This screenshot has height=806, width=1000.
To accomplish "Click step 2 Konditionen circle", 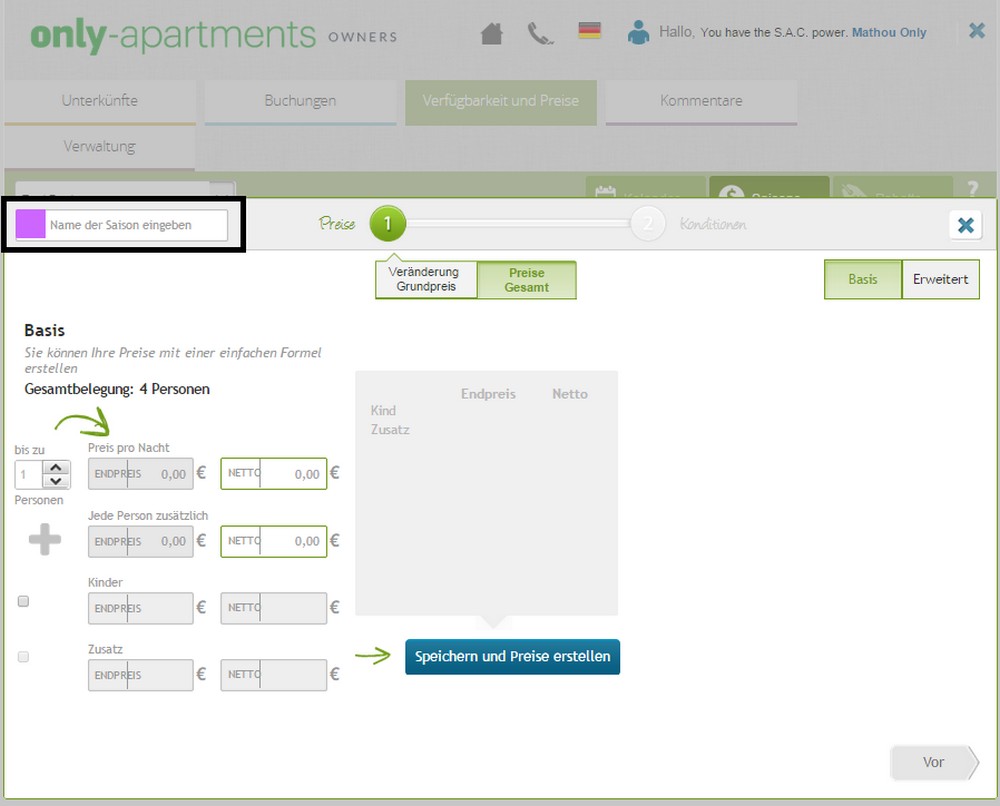I will click(648, 225).
